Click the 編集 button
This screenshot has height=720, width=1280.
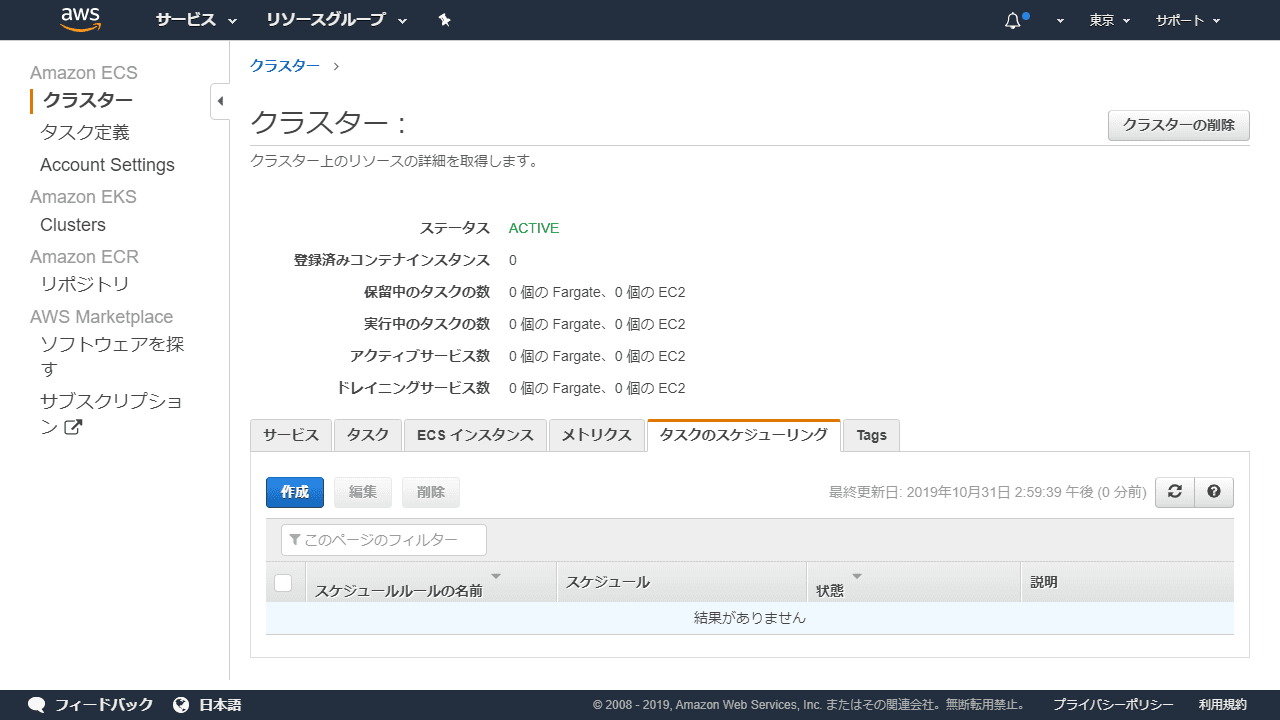click(x=363, y=492)
